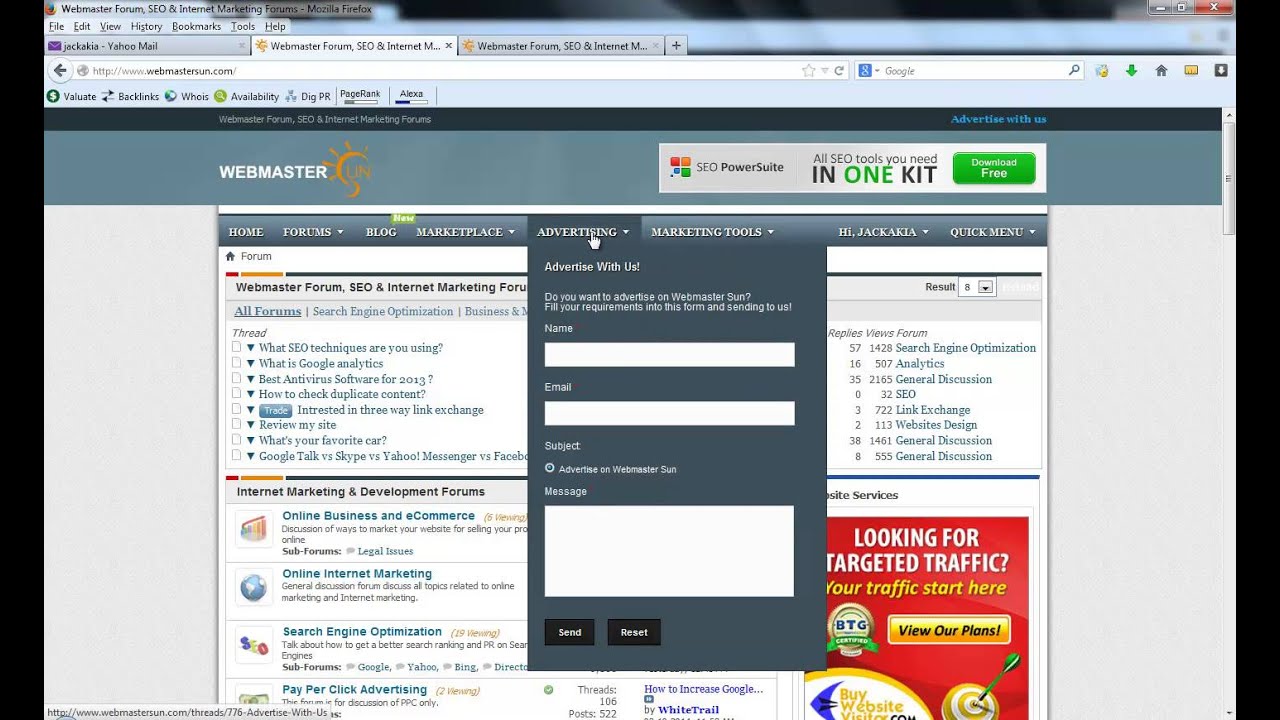This screenshot has height=720, width=1280.
Task: Open the dark downloads arrow icon at toolbar end
Action: [1221, 70]
